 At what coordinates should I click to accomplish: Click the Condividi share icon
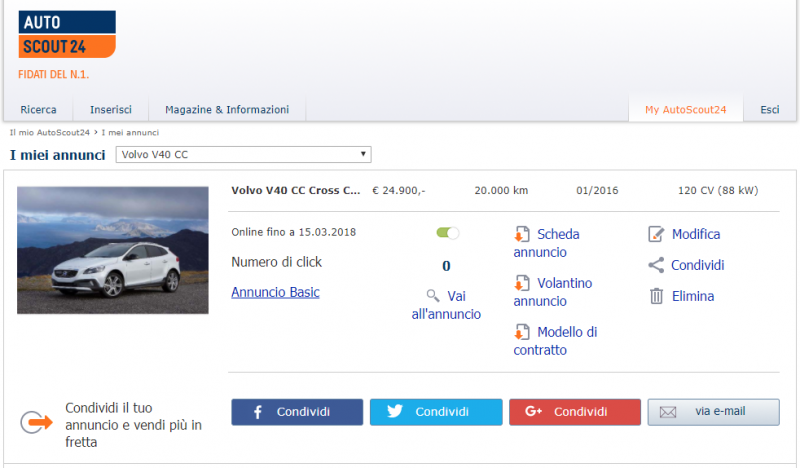point(656,265)
